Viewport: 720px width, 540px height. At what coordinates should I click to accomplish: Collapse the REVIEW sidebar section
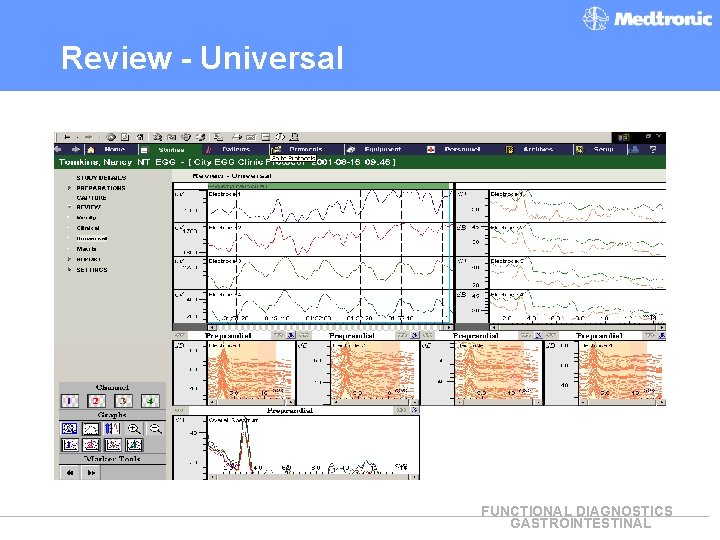coord(69,207)
